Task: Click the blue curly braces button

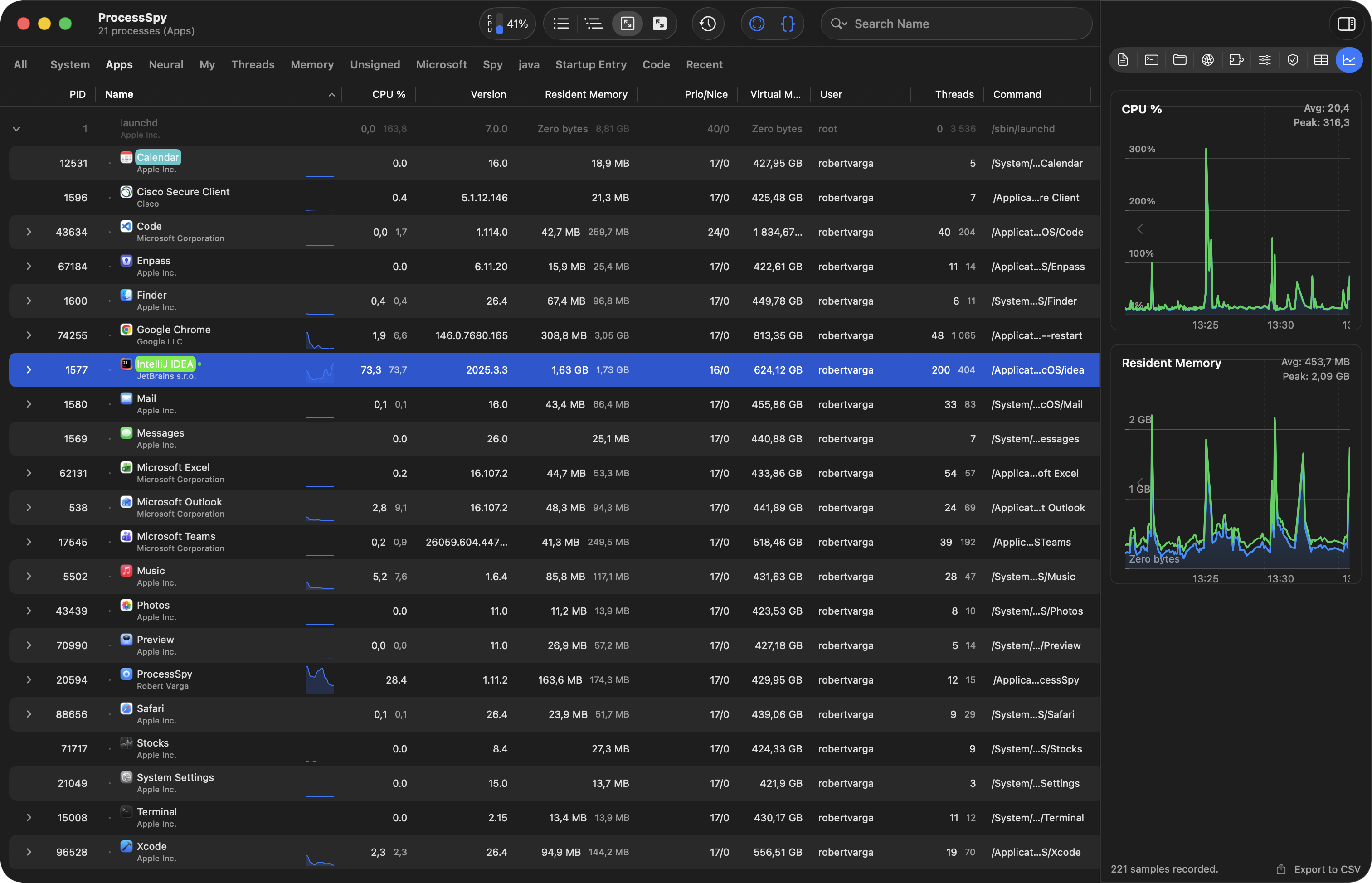Action: 788,24
